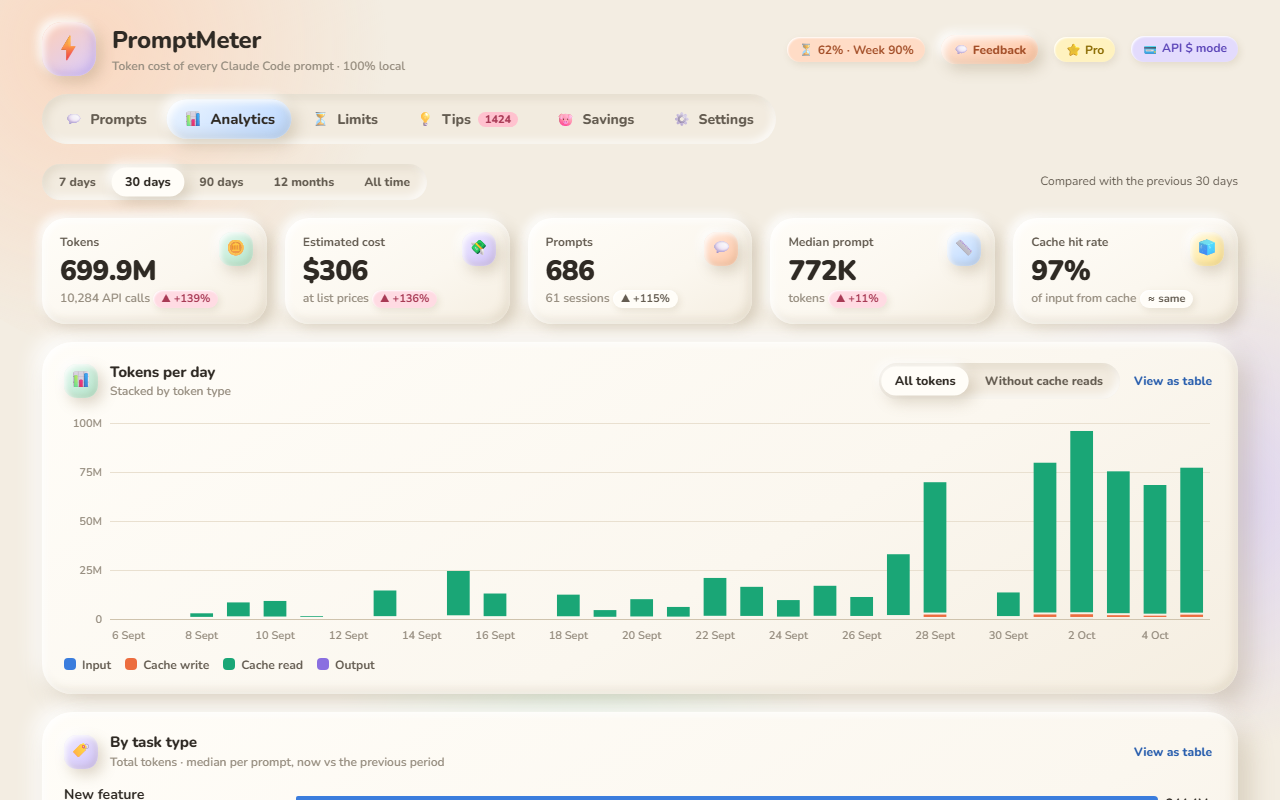
Task: Click the Tokens card coin icon
Action: (236, 248)
